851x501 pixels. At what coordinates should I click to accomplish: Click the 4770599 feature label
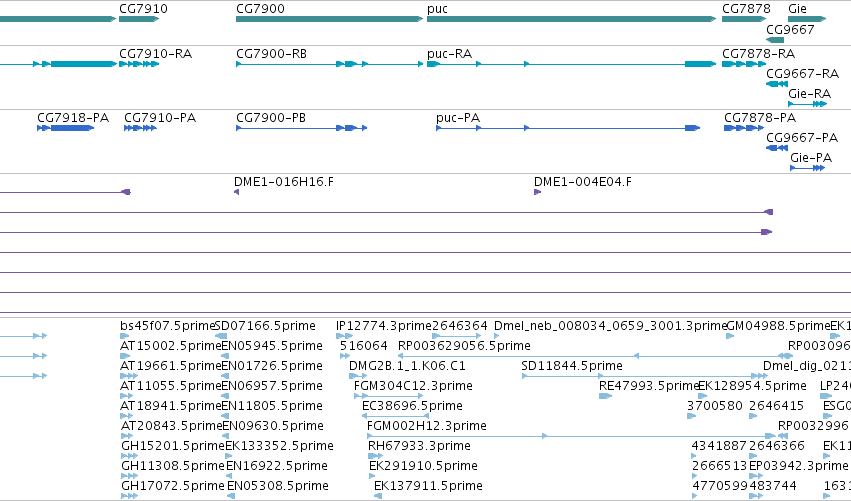(x=720, y=486)
